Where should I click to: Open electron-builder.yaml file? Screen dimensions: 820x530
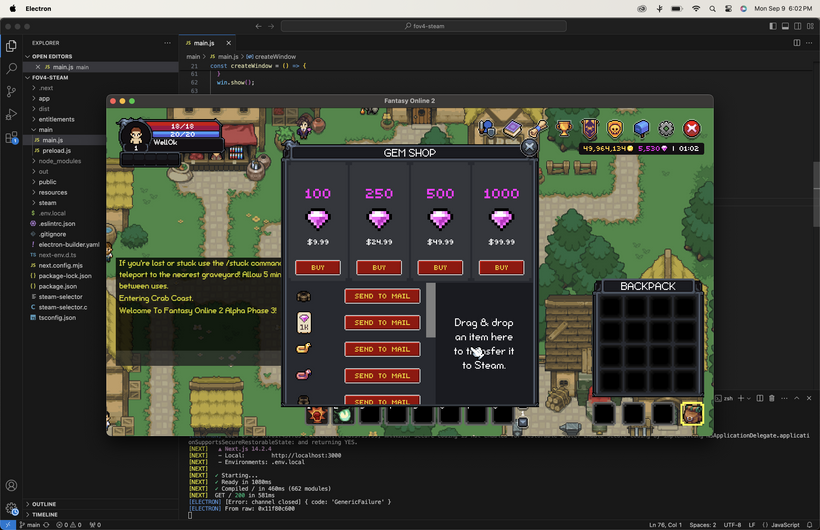69,244
